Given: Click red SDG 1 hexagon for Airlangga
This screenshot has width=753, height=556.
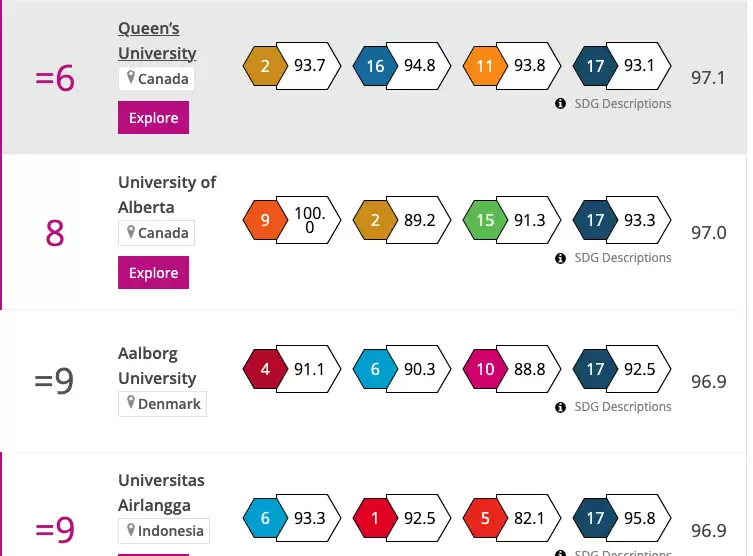Looking at the screenshot, I should [375, 518].
